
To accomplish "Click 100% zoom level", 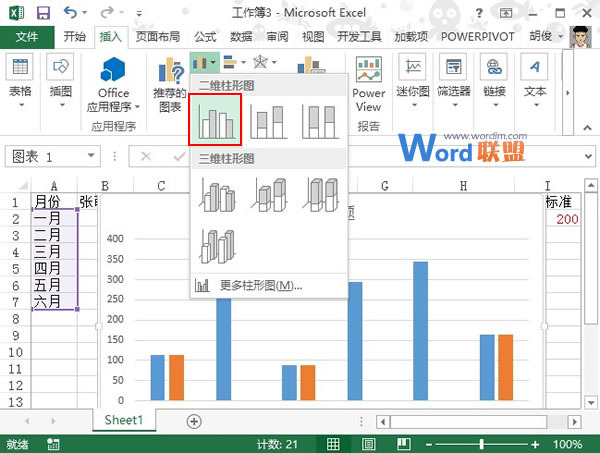I will point(567,444).
